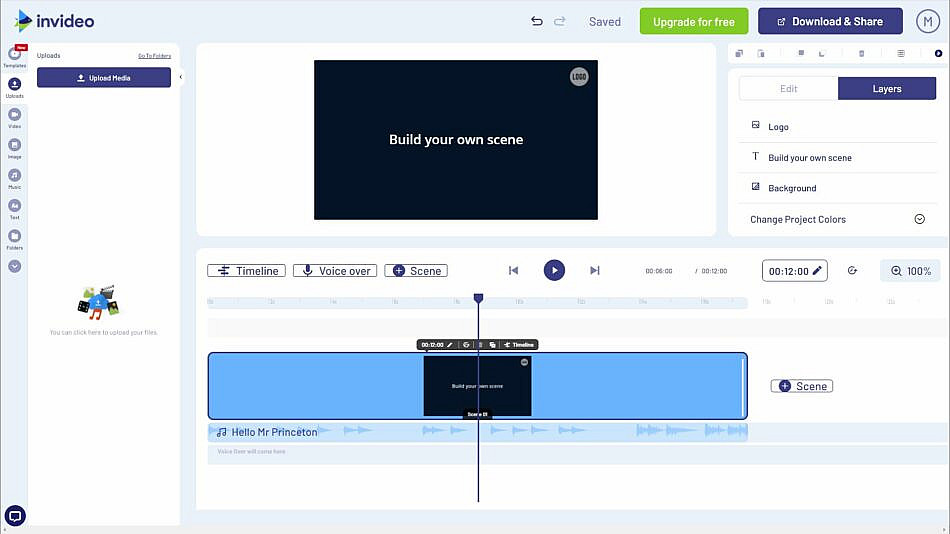Click Upgrade for free button

[693, 21]
